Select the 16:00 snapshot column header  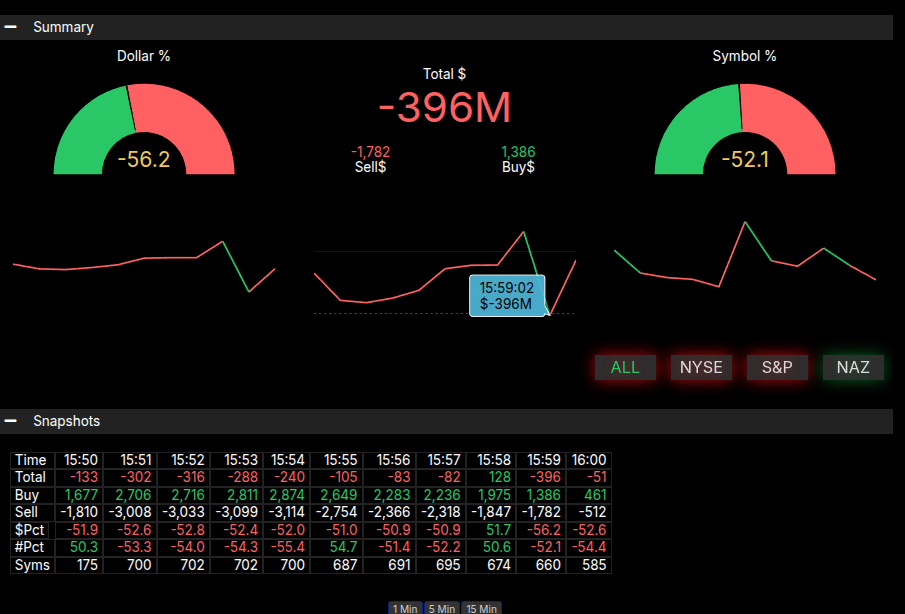pos(588,460)
